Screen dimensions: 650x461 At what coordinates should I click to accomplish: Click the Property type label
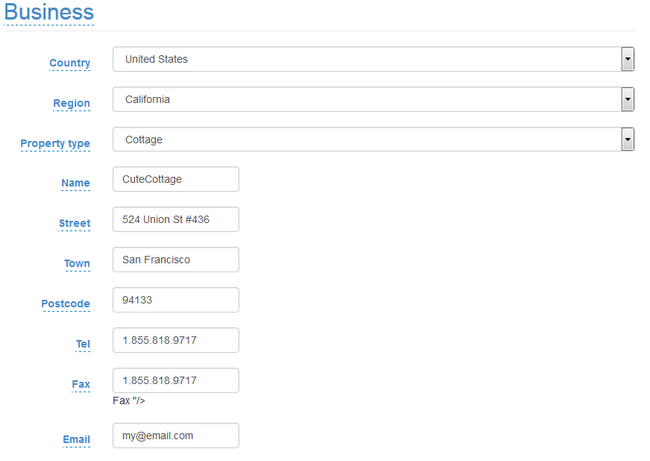tap(55, 144)
